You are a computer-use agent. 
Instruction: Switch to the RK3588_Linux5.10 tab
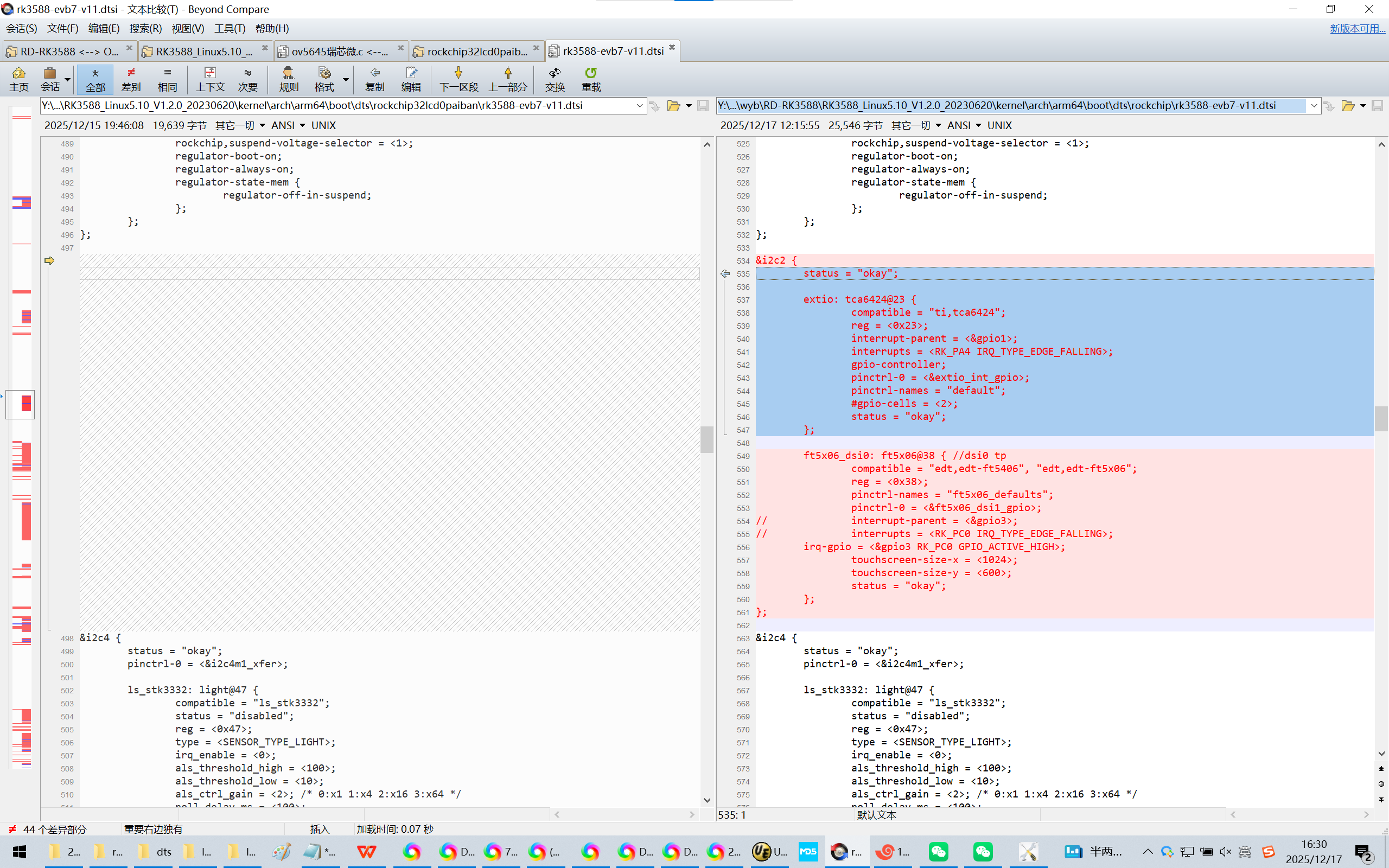tap(203, 52)
